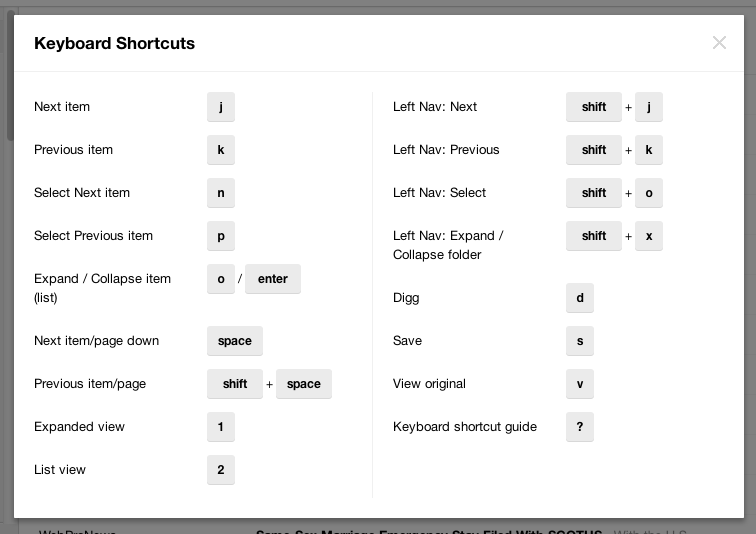Image resolution: width=756 pixels, height=534 pixels.
Task: Click the 'k' key for Previous item
Action: [220, 150]
